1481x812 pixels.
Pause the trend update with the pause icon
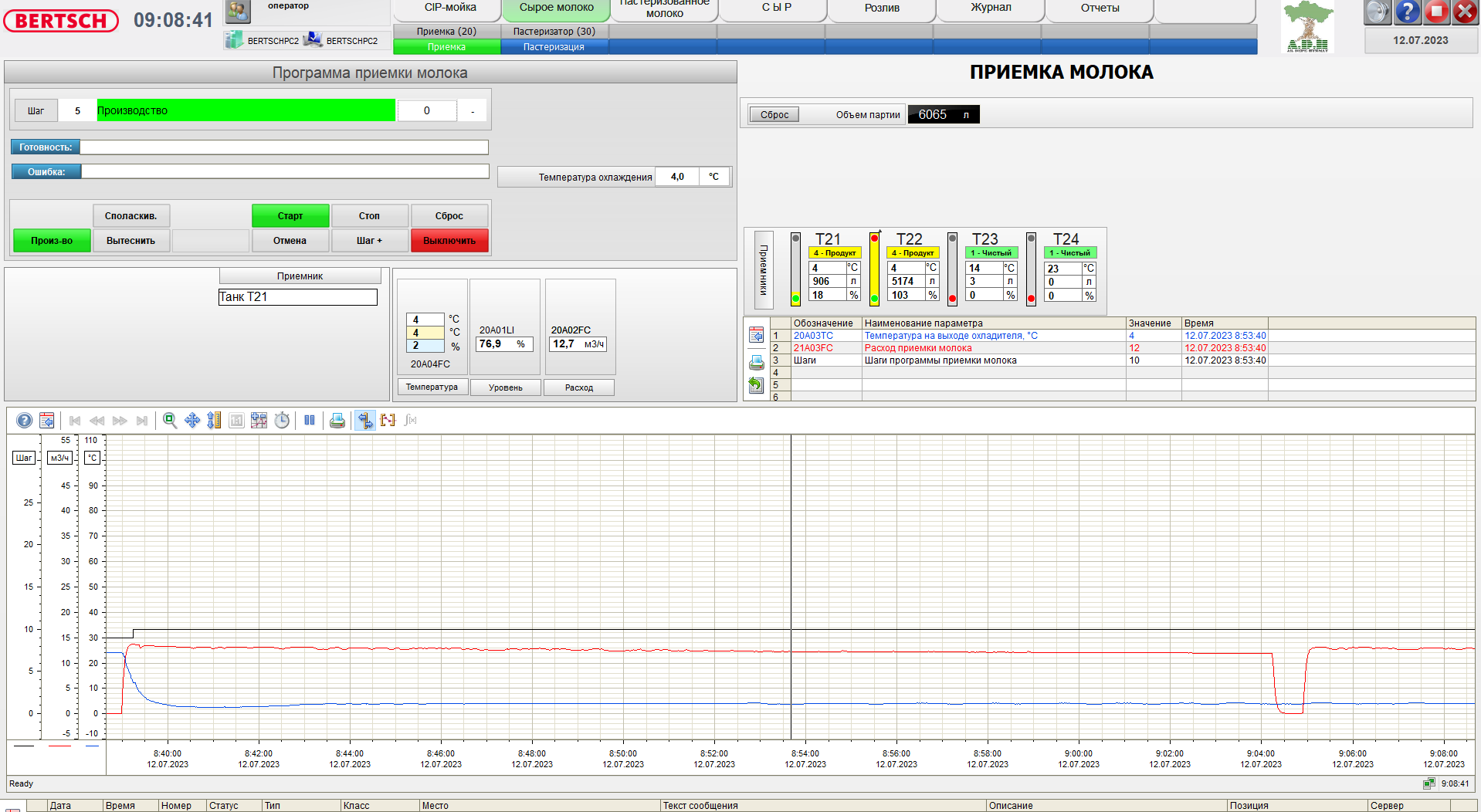tap(310, 421)
